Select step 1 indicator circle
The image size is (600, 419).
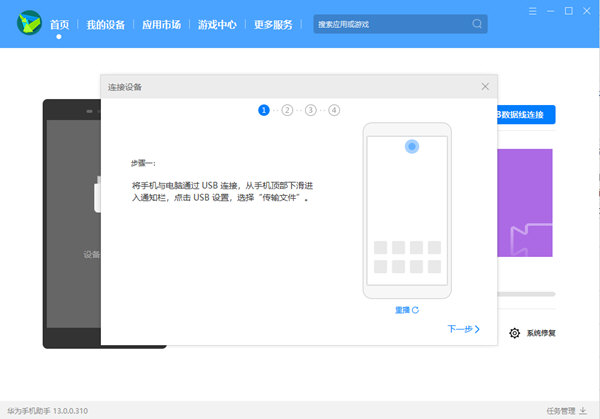pos(264,110)
